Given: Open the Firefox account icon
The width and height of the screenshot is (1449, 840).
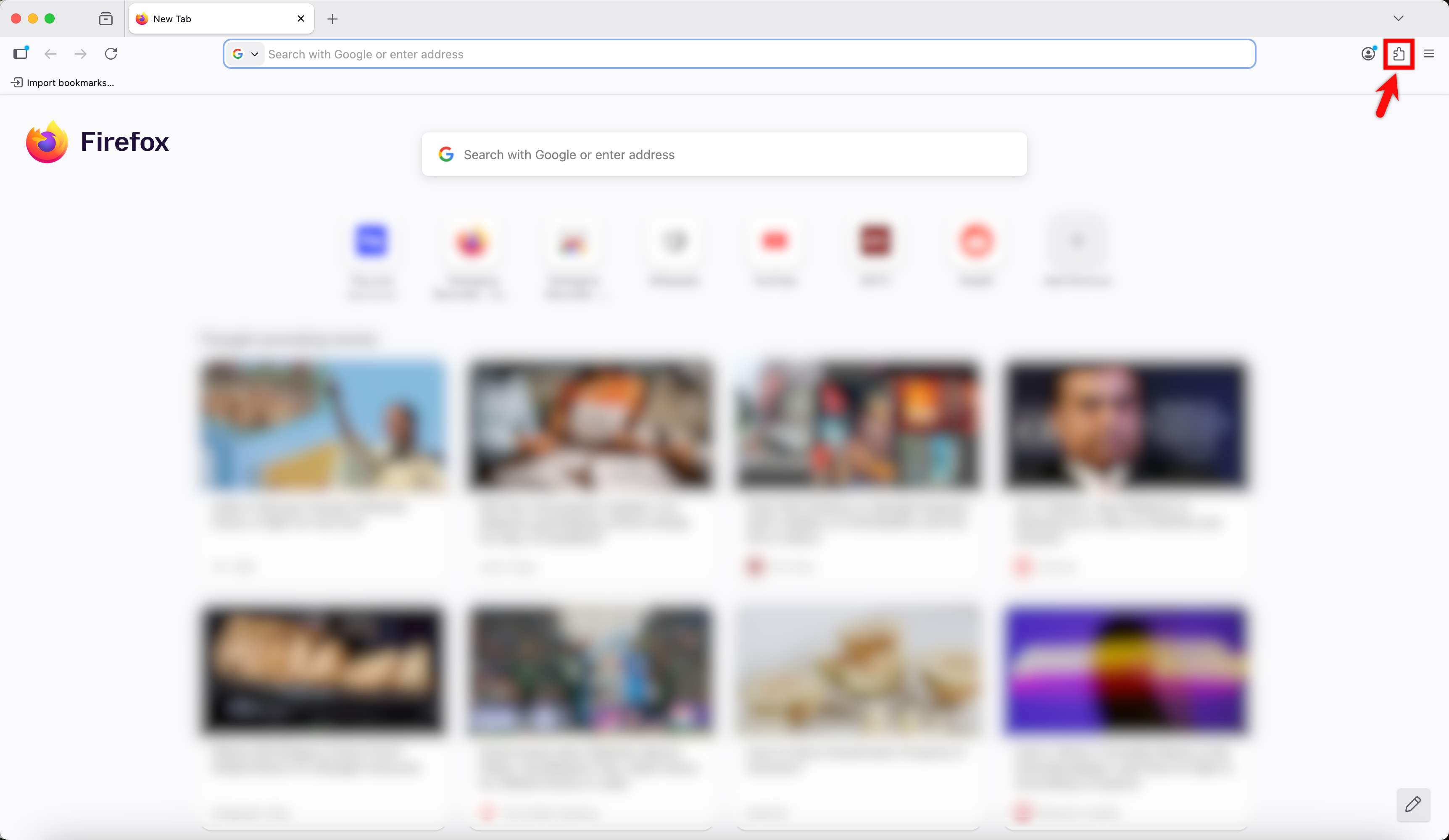Looking at the screenshot, I should [1368, 54].
